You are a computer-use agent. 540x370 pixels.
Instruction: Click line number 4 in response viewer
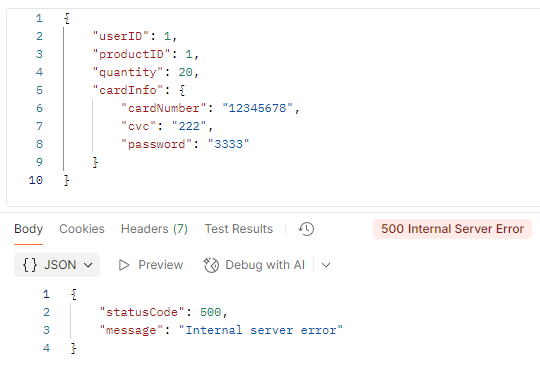tap(46, 348)
